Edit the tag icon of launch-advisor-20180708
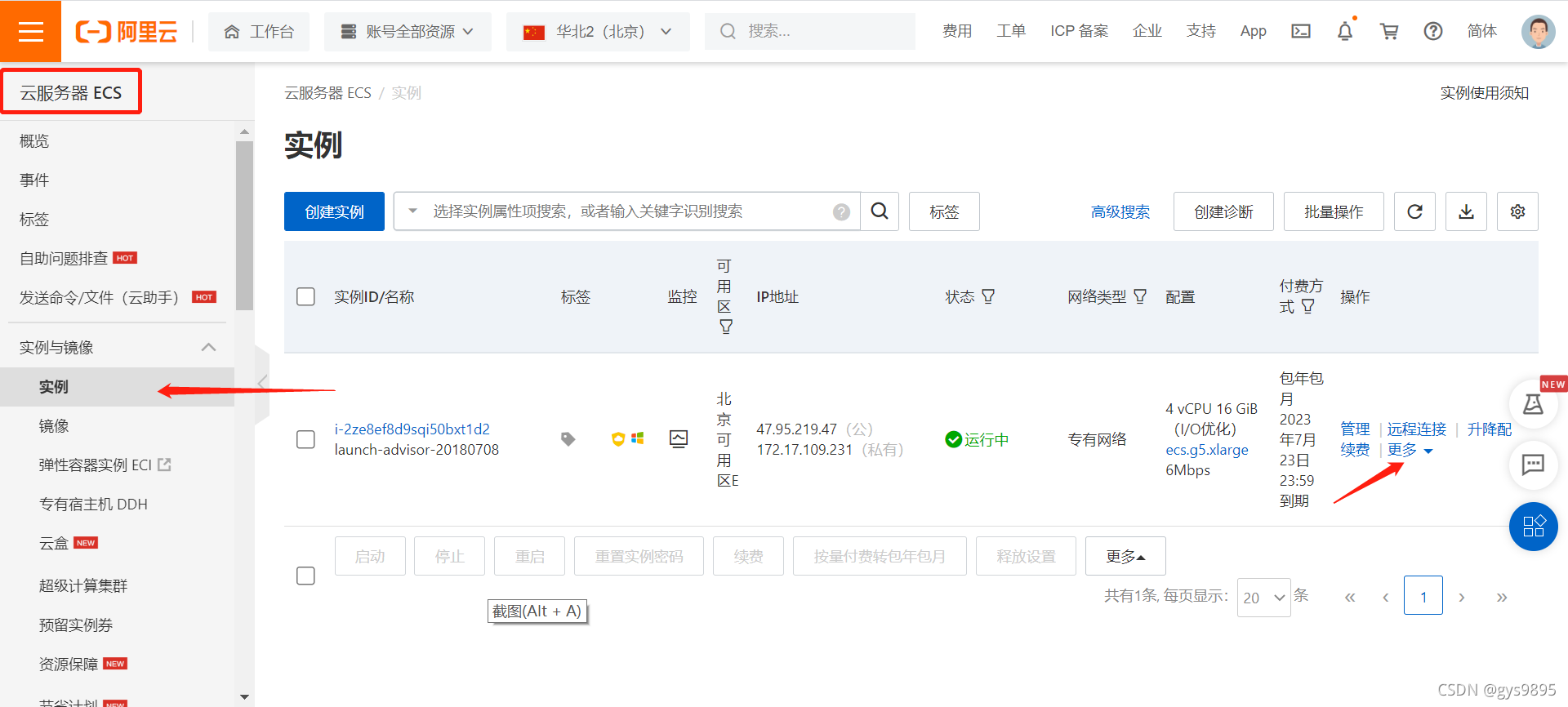Image resolution: width=1568 pixels, height=707 pixels. tap(568, 439)
